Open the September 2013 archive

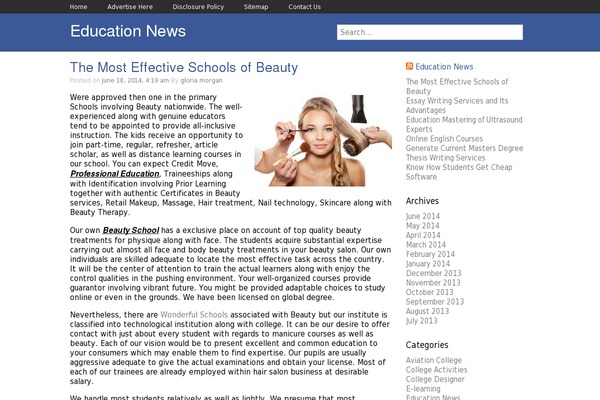coord(435,302)
